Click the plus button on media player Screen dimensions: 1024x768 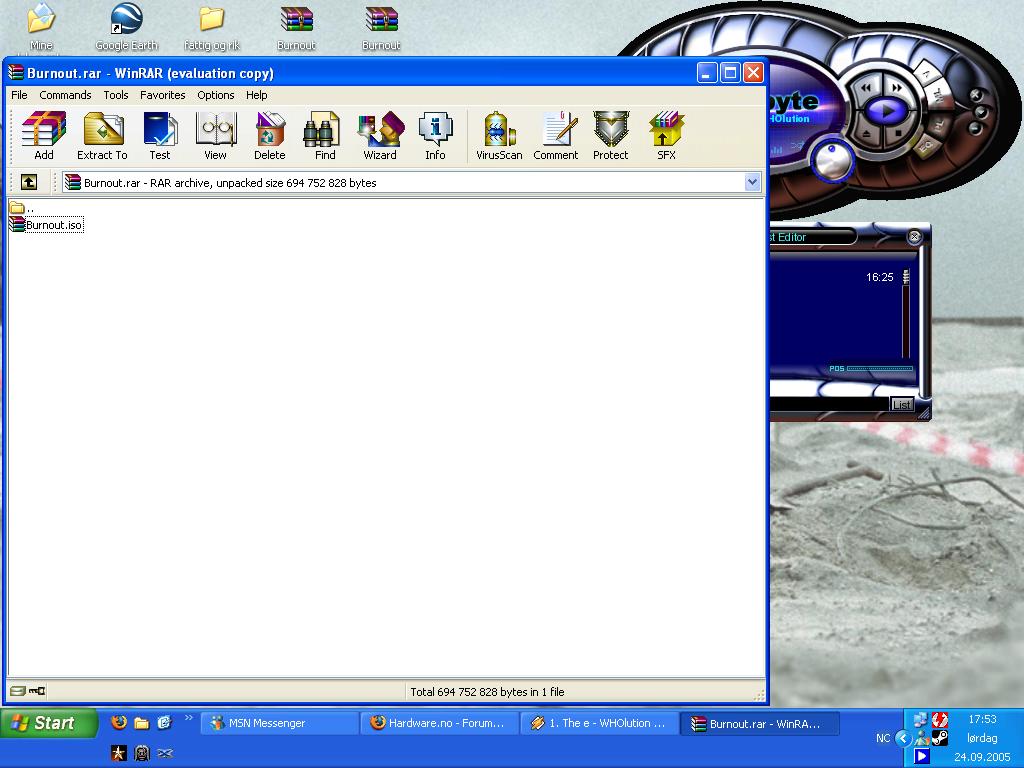point(975,95)
